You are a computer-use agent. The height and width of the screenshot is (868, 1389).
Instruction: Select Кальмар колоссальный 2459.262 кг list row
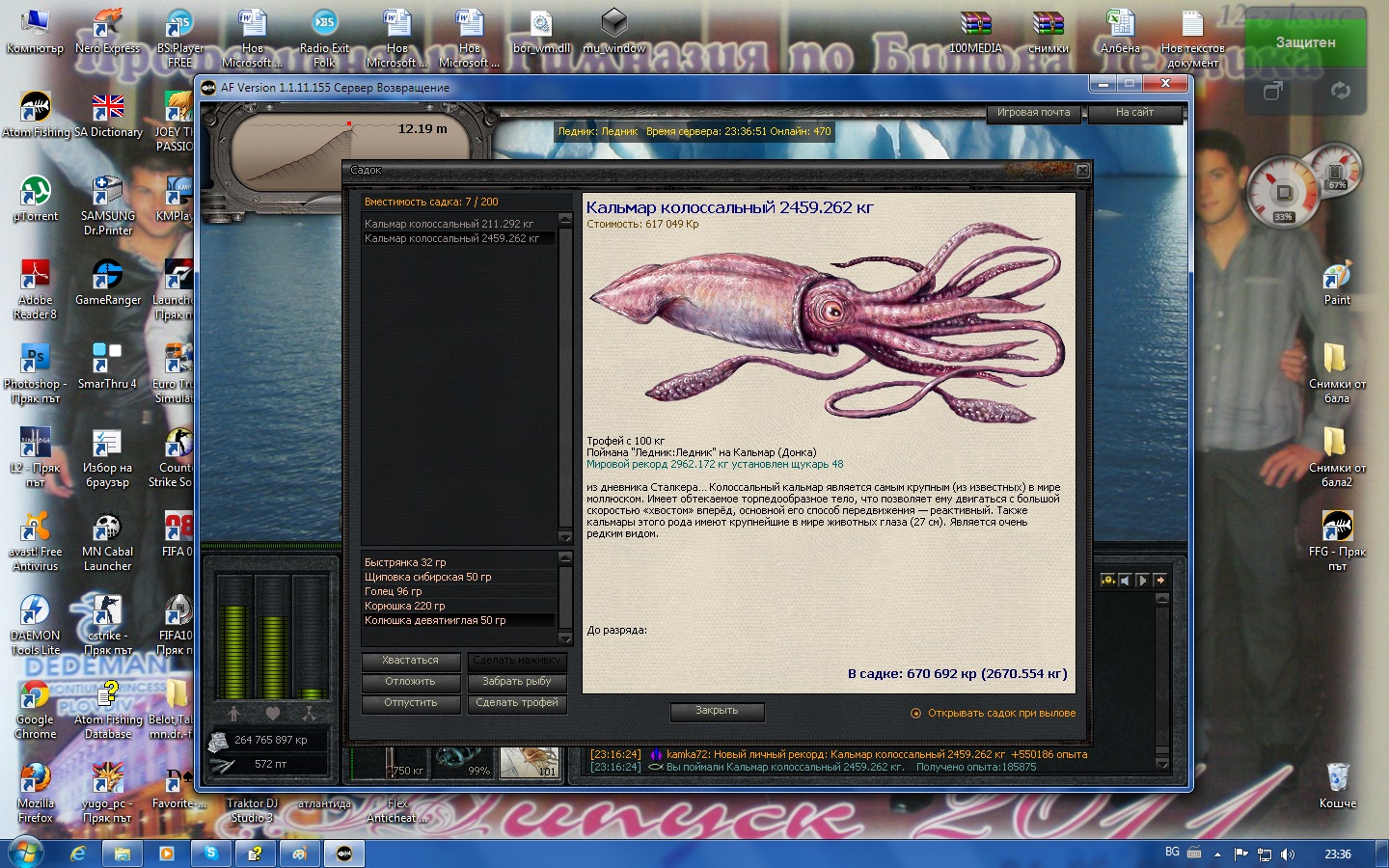[459, 238]
